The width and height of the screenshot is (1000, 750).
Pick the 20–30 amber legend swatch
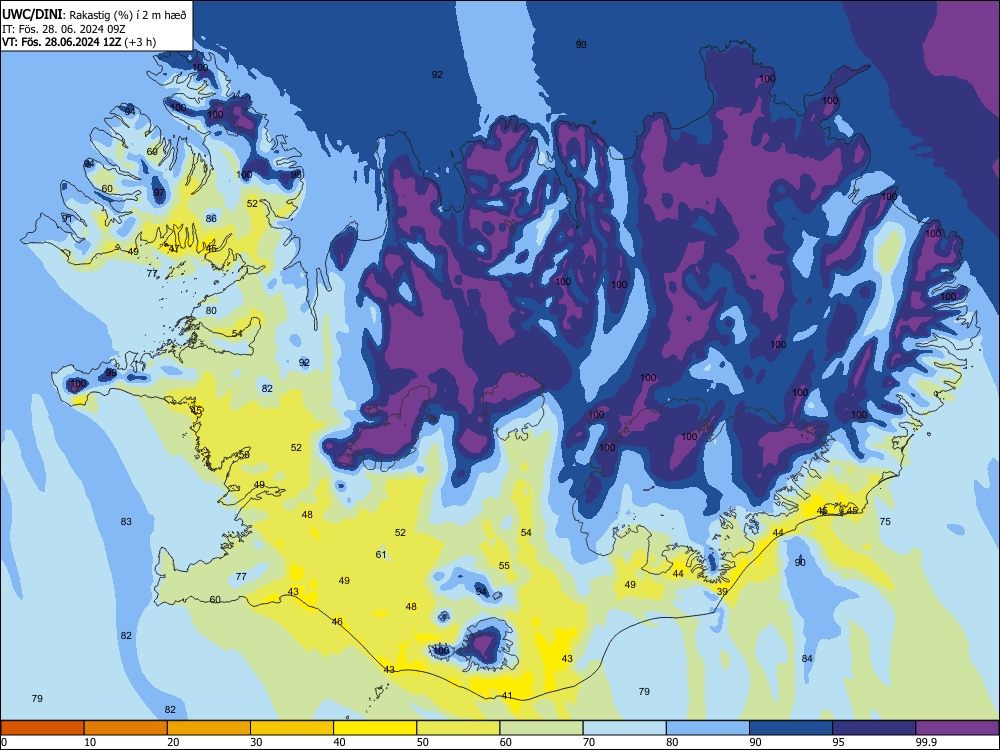click(x=209, y=728)
